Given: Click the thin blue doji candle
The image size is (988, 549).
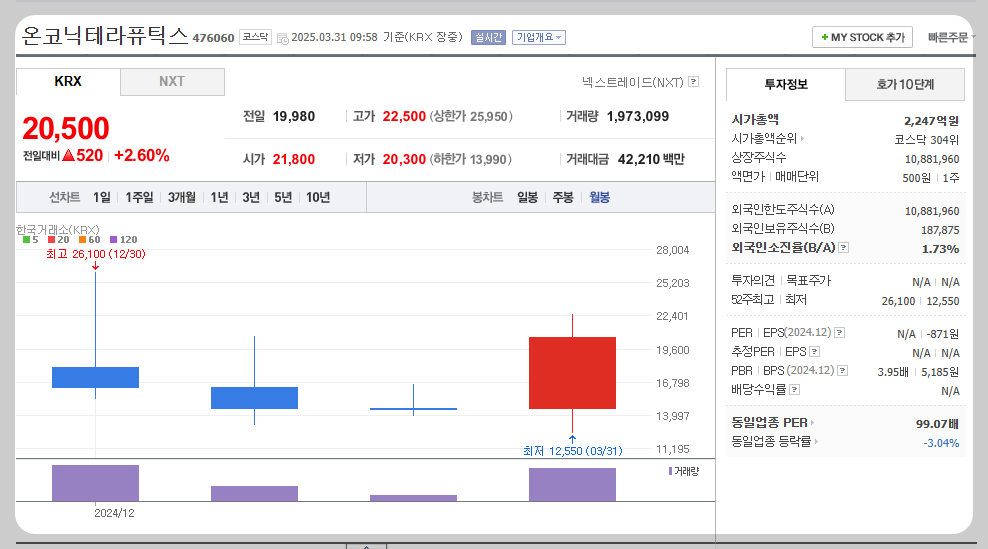Looking at the screenshot, I should click(413, 408).
